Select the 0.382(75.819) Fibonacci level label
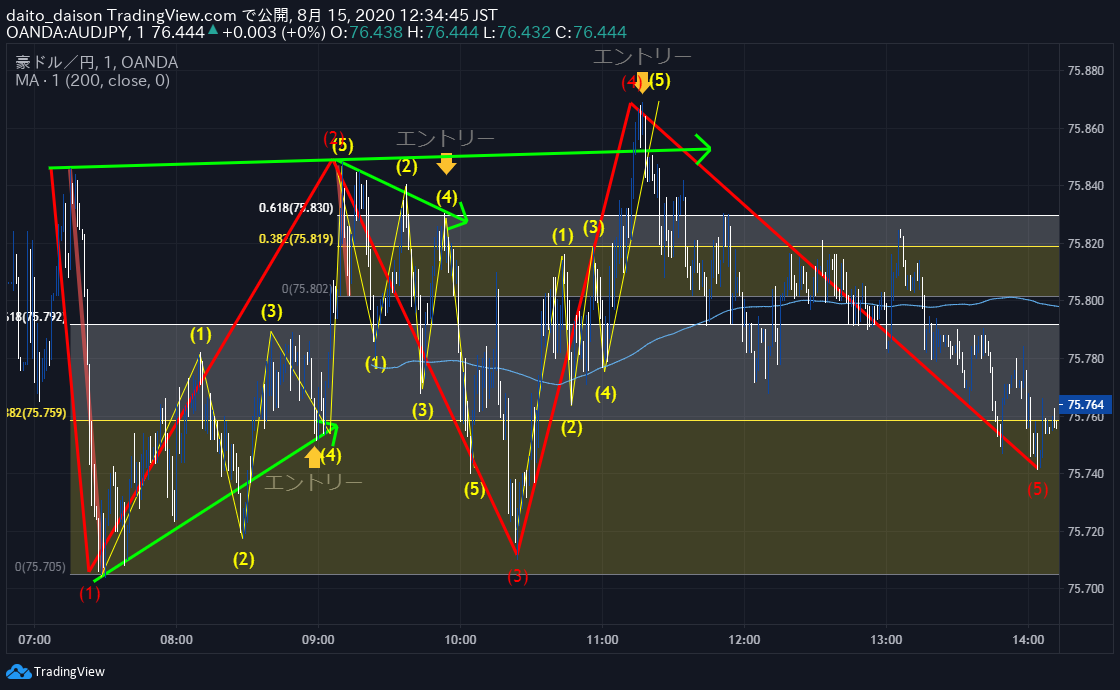Viewport: 1120px width, 690px height. click(x=296, y=239)
